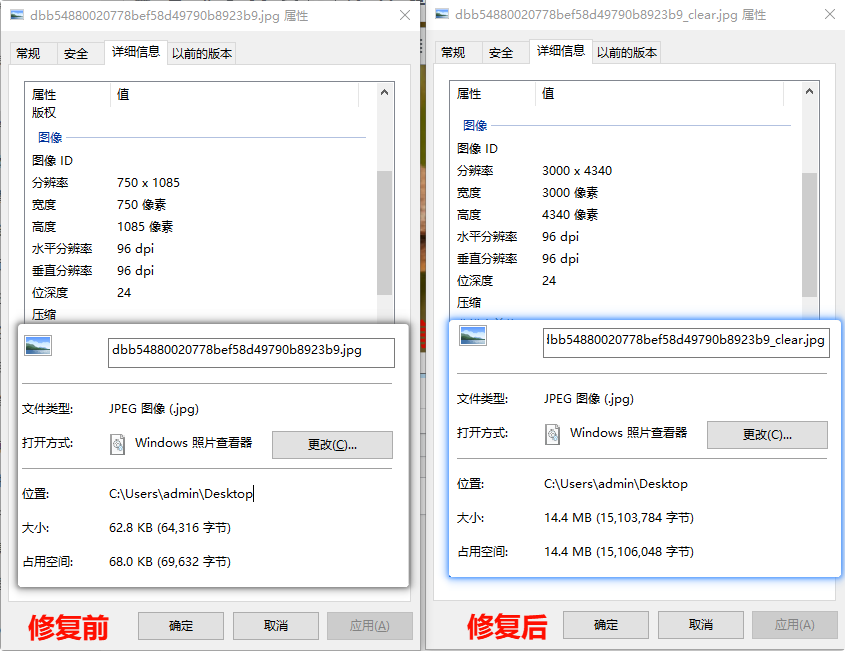Click the scroll-up arrow in the right details list
The height and width of the screenshot is (651, 845).
(x=809, y=91)
